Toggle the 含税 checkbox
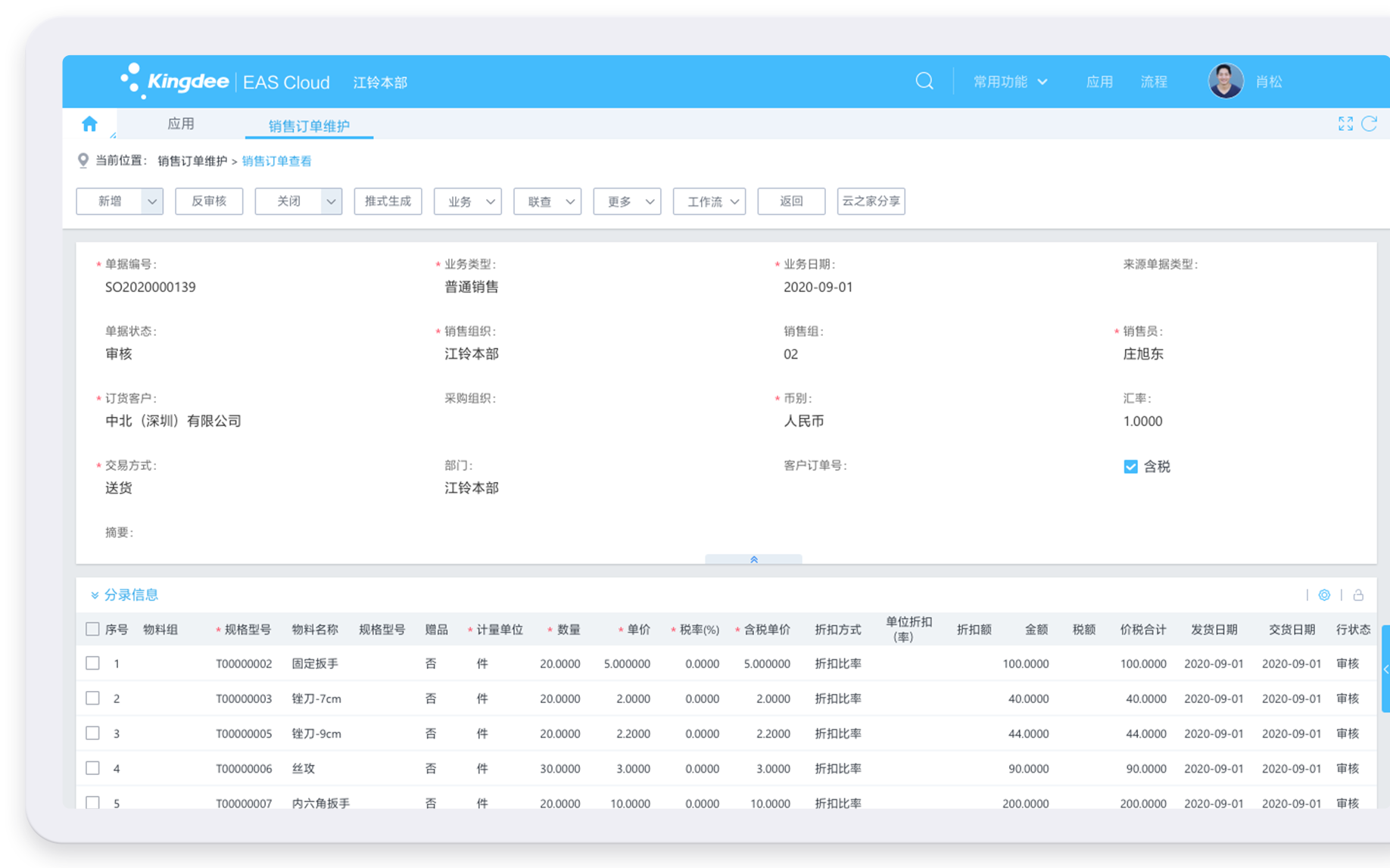This screenshot has width=1390, height=868. (x=1130, y=467)
